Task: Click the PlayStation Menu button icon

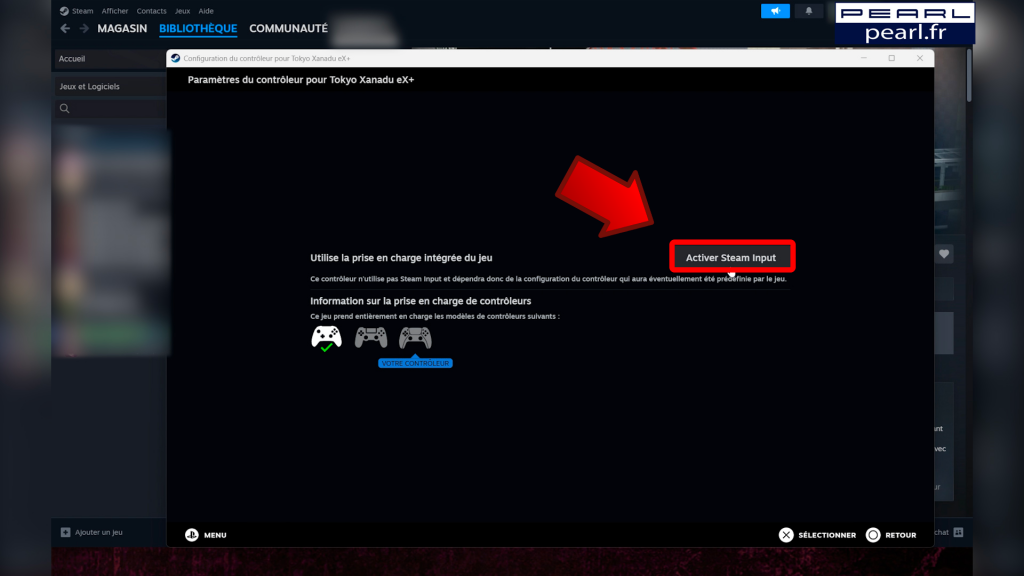Action: [x=192, y=535]
